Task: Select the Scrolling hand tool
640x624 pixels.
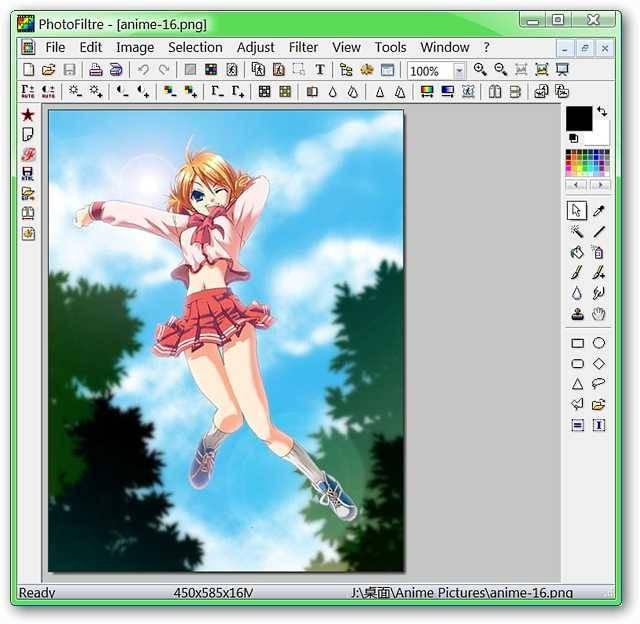Action: pos(599,314)
